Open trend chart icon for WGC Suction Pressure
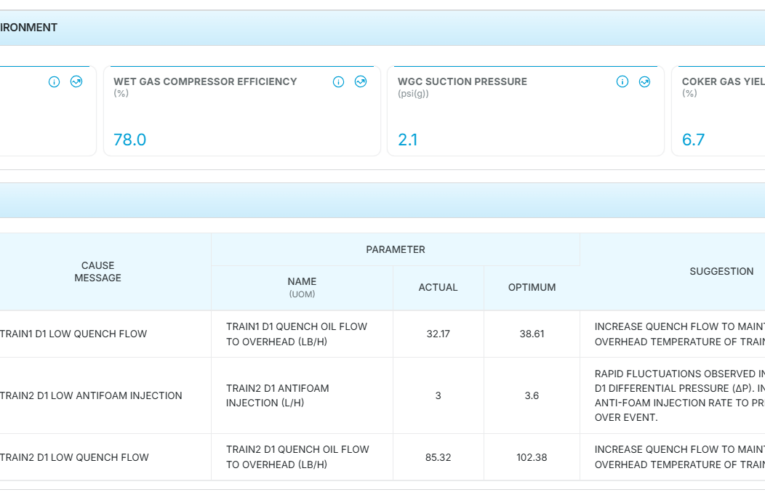Screen dimensions: 765x495 [644, 82]
